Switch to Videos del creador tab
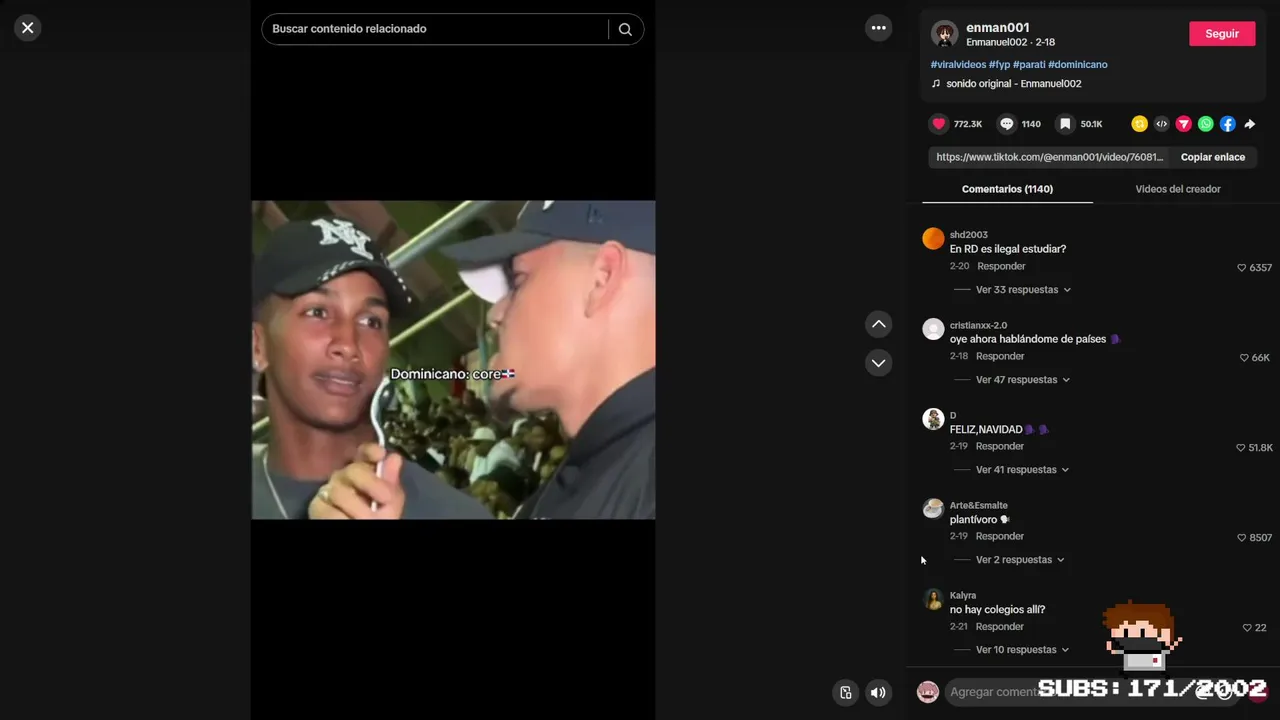This screenshot has width=1280, height=720. 1178,189
